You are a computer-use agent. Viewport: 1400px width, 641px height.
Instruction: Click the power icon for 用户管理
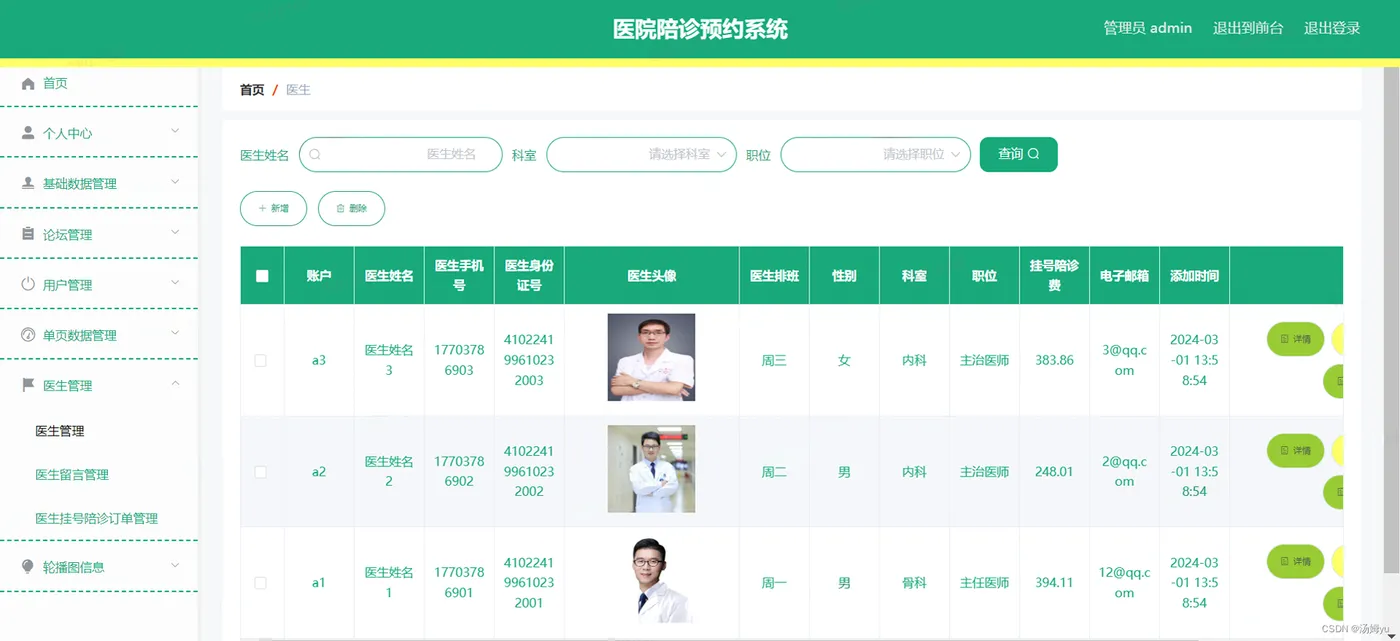pyautogui.click(x=28, y=284)
